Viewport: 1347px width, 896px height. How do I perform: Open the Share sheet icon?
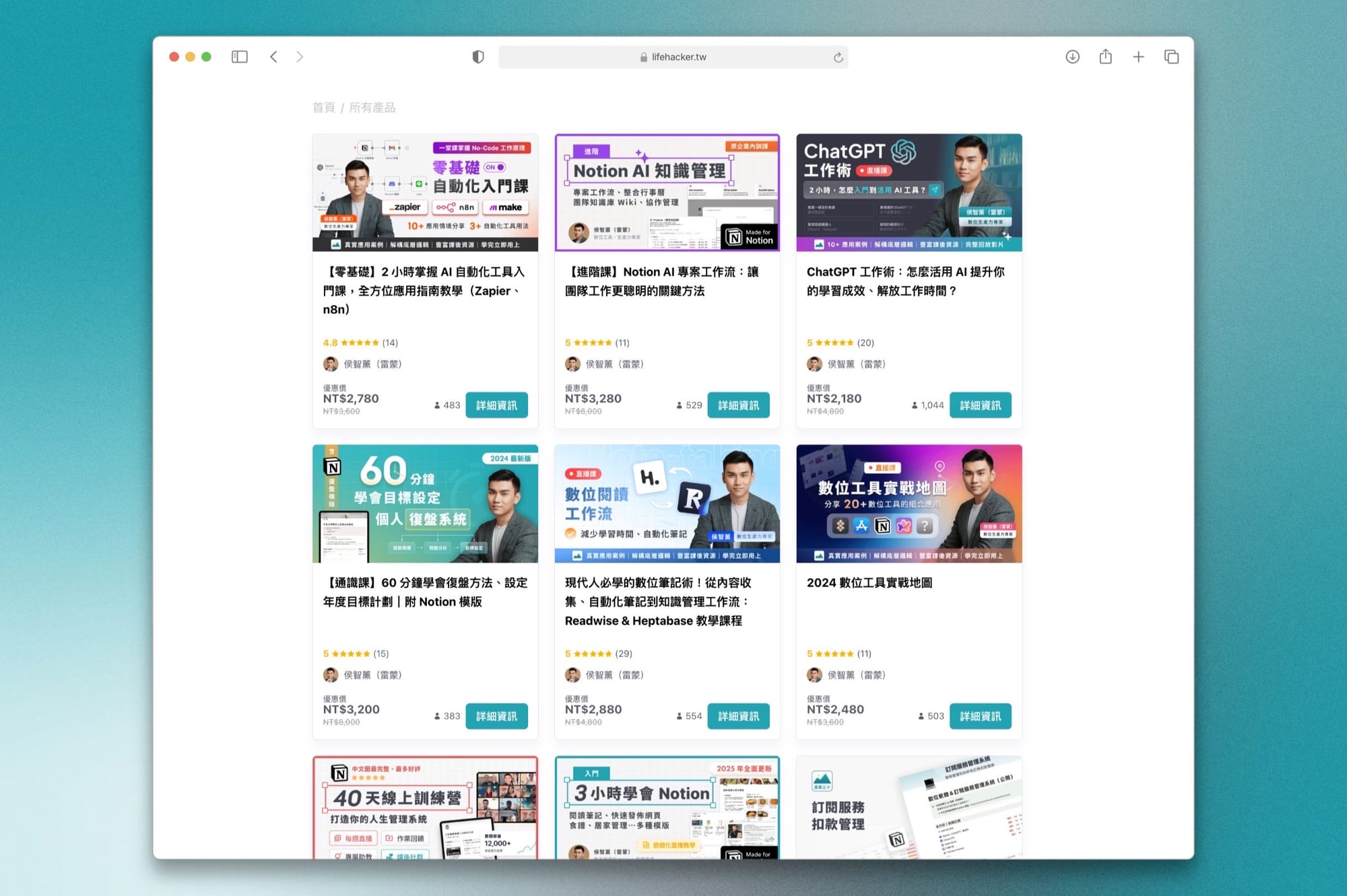click(x=1105, y=57)
